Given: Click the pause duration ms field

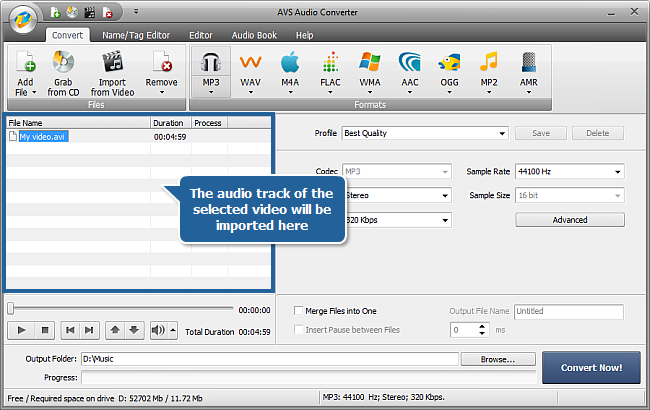Looking at the screenshot, I should [x=464, y=330].
